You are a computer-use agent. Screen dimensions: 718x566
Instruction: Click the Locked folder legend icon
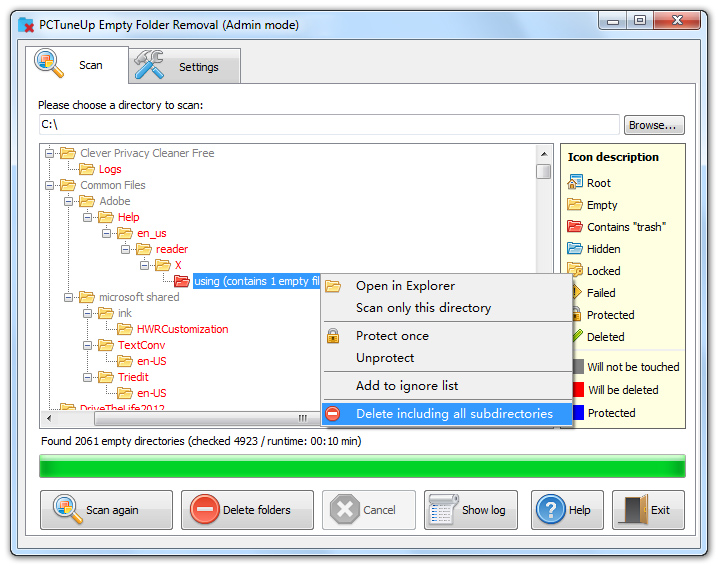tap(575, 269)
